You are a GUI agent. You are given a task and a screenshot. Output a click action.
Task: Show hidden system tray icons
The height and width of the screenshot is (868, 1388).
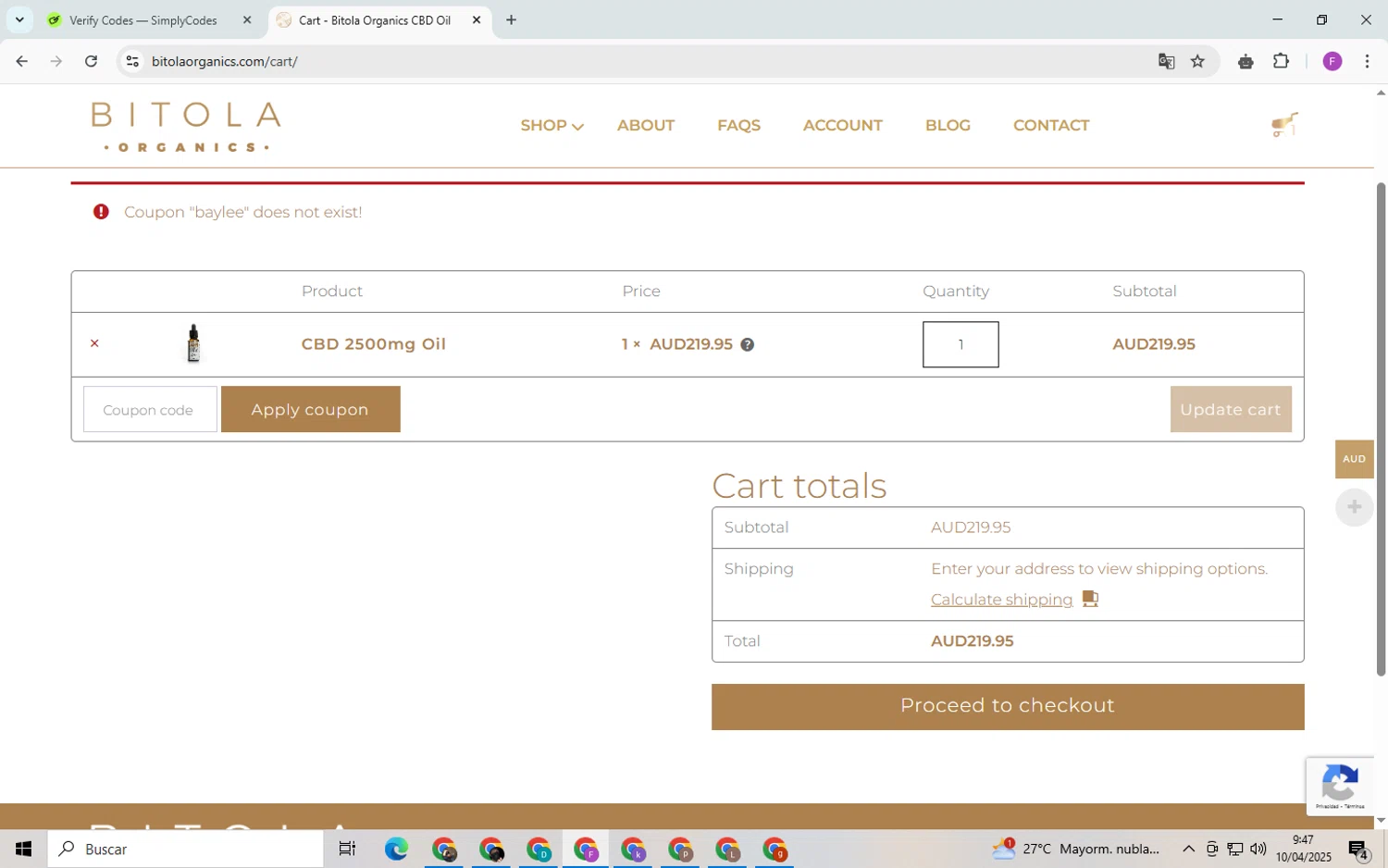[1188, 849]
